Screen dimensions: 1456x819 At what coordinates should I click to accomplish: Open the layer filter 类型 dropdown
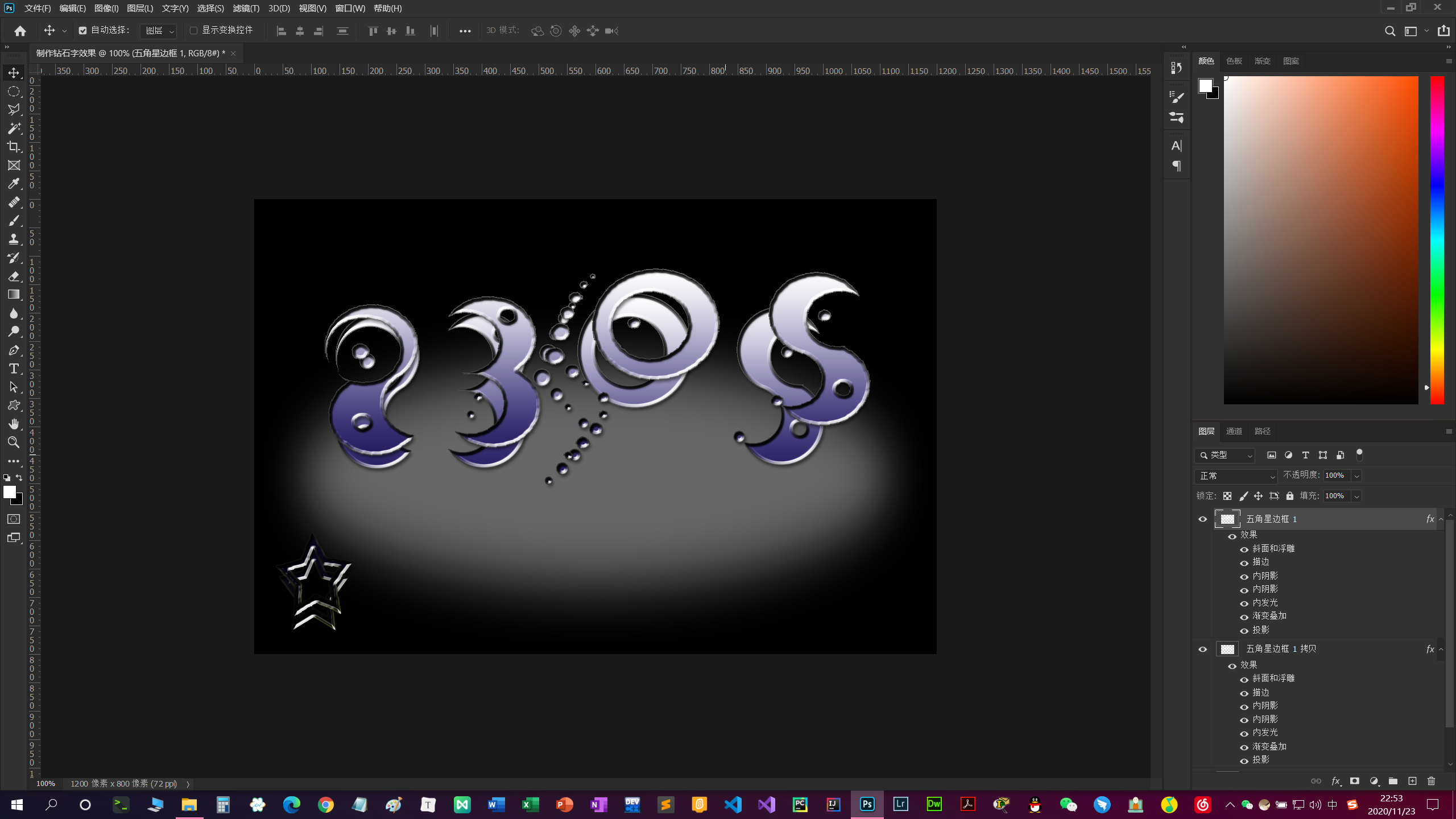pyautogui.click(x=1225, y=455)
